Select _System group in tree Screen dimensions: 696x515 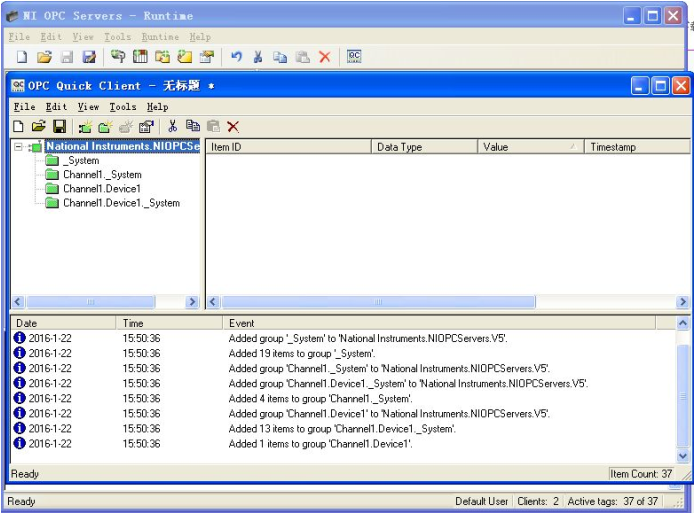point(83,160)
